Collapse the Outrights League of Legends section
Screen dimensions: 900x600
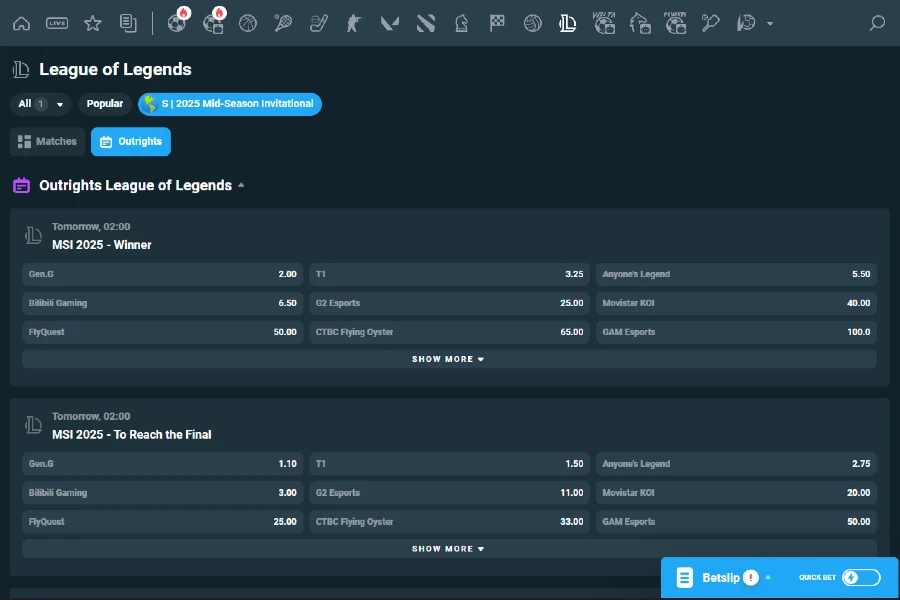click(x=240, y=186)
